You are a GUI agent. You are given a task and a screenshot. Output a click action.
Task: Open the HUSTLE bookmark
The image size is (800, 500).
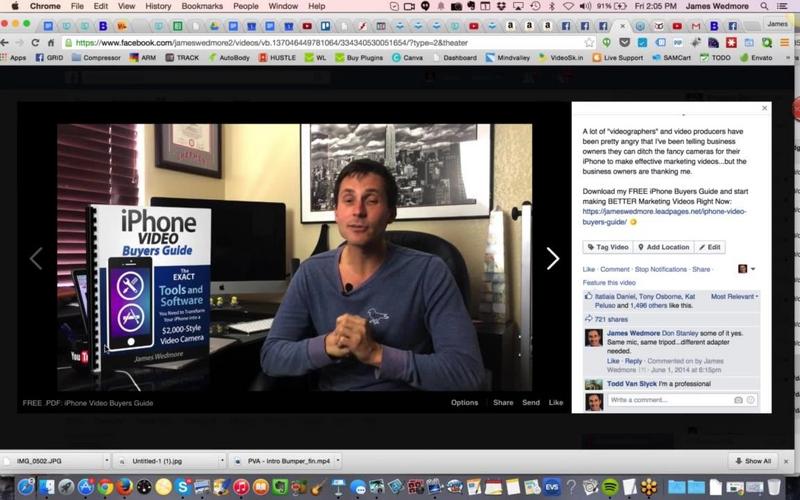pos(277,58)
